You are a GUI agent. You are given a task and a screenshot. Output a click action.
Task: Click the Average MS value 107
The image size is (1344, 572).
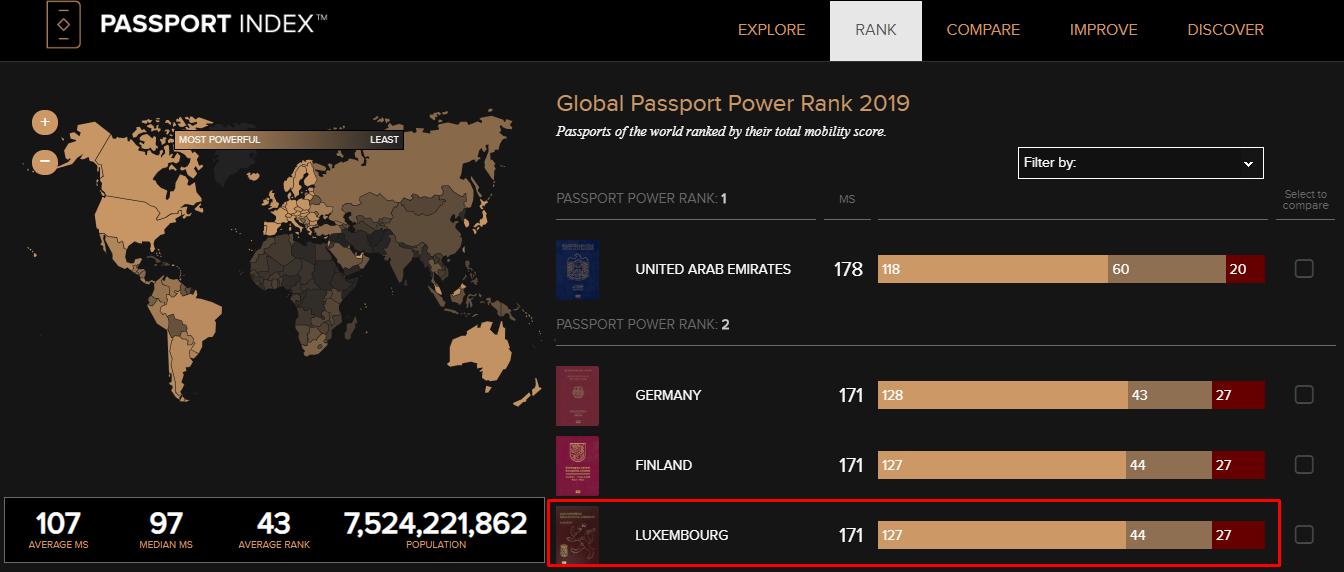[58, 523]
